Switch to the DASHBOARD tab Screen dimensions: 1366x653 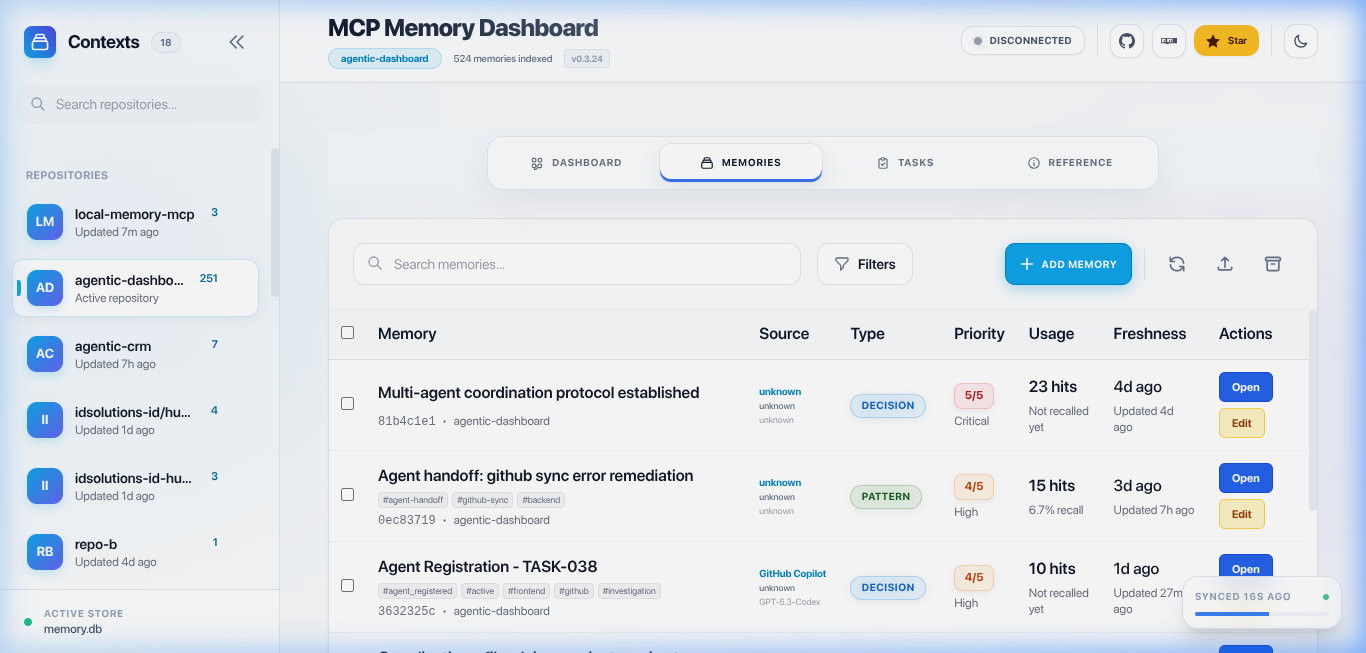(576, 163)
